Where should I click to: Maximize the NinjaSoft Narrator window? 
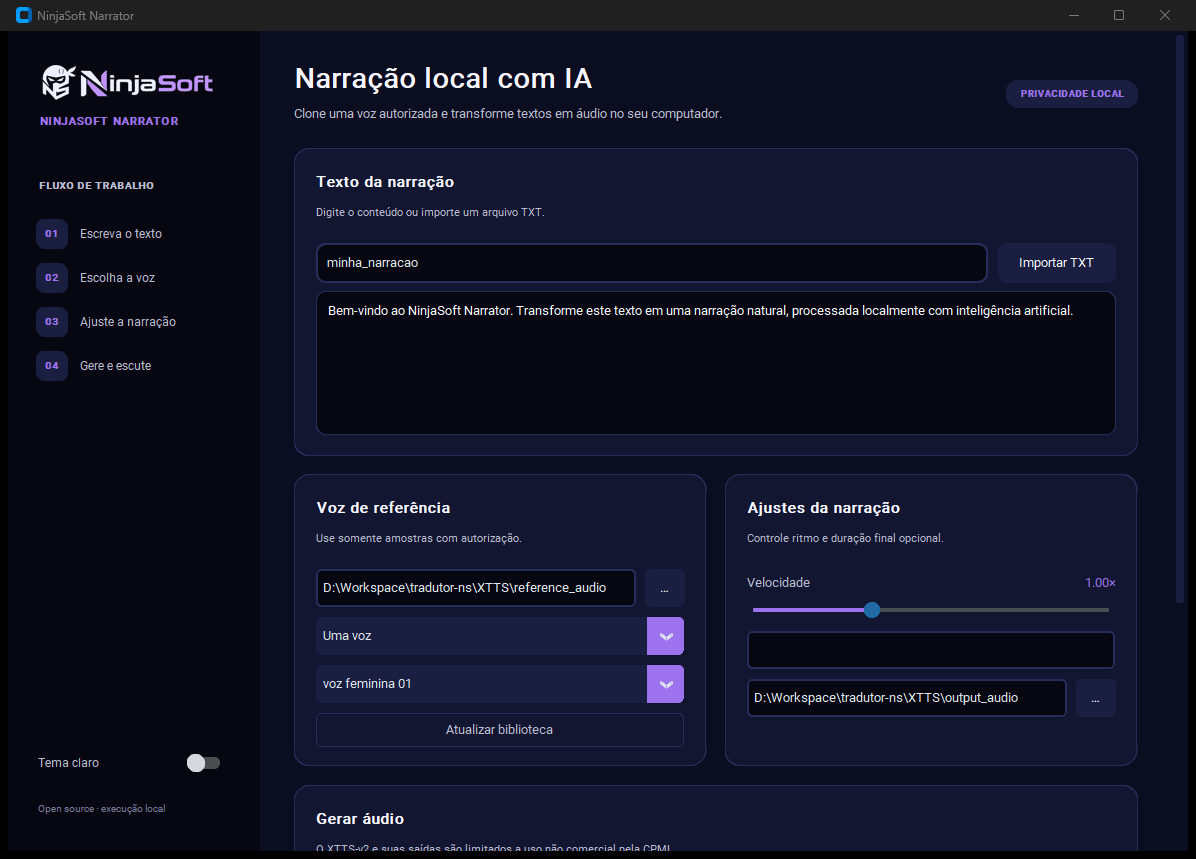point(1119,15)
